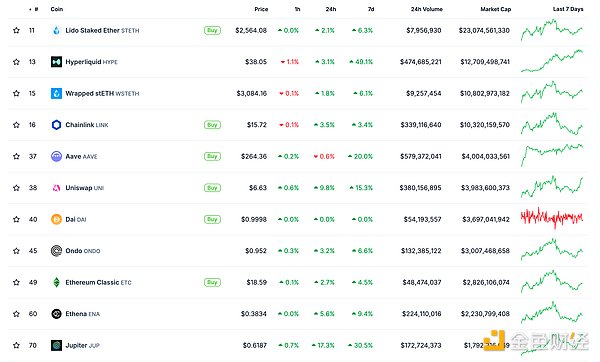Click the Buy button for Chainlink
The width and height of the screenshot is (600, 362).
212,125
